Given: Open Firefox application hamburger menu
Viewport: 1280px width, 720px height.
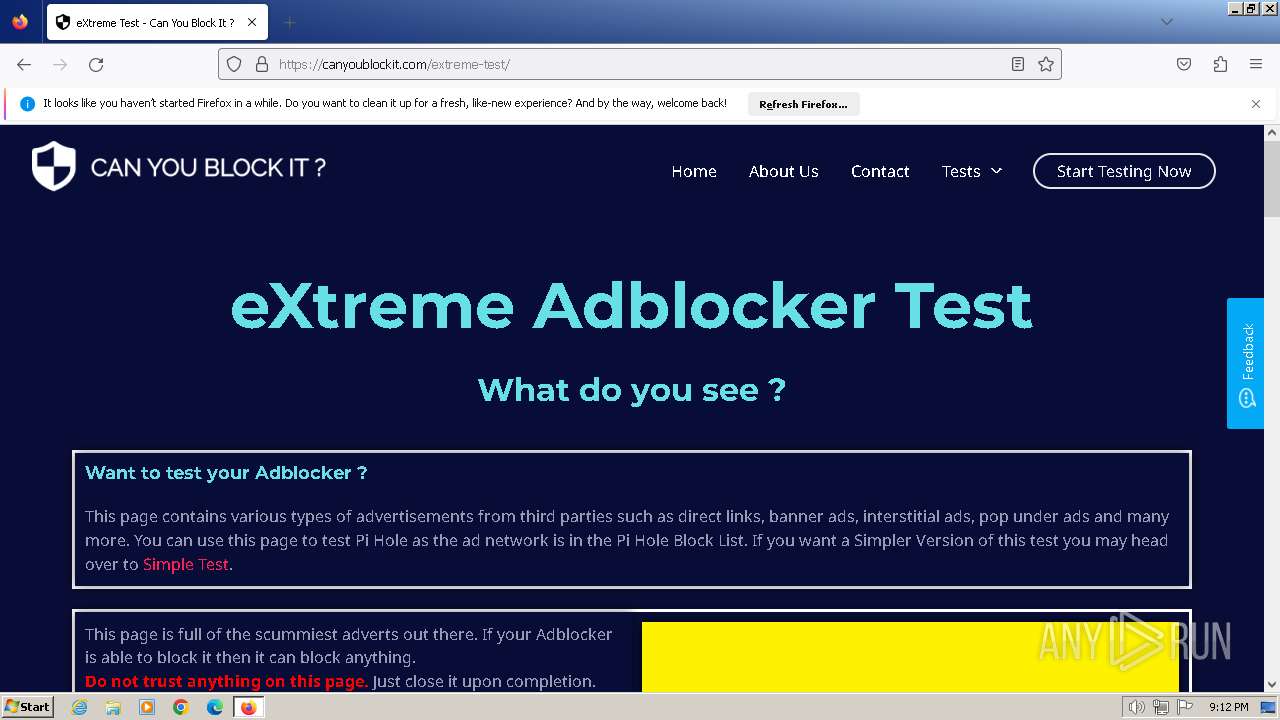Looking at the screenshot, I should (x=1256, y=64).
